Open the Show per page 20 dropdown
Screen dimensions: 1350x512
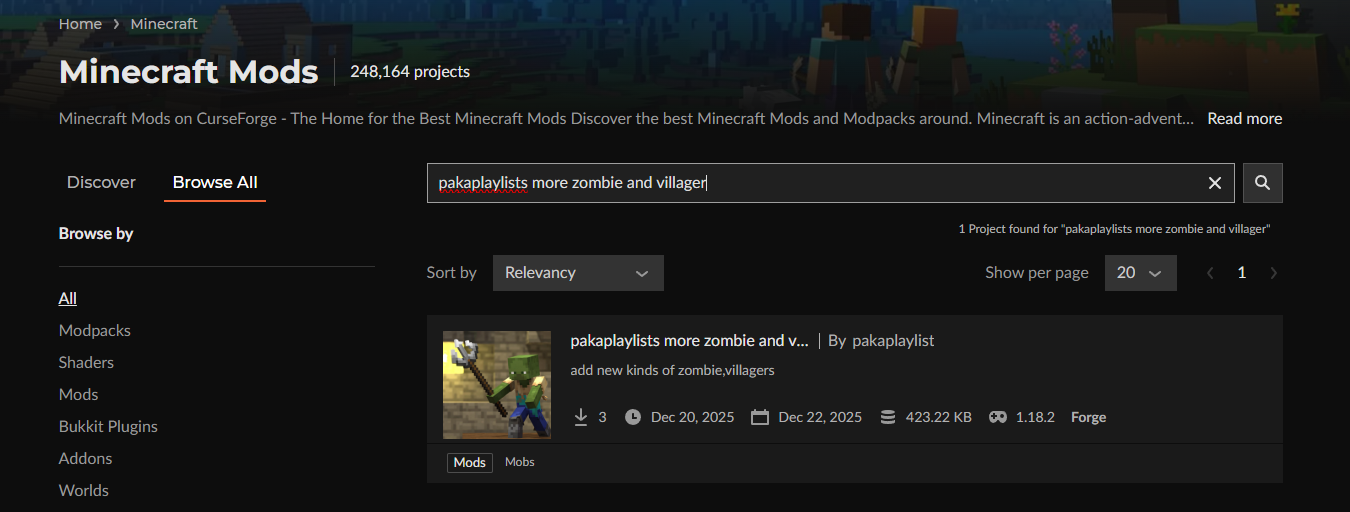pos(1141,272)
